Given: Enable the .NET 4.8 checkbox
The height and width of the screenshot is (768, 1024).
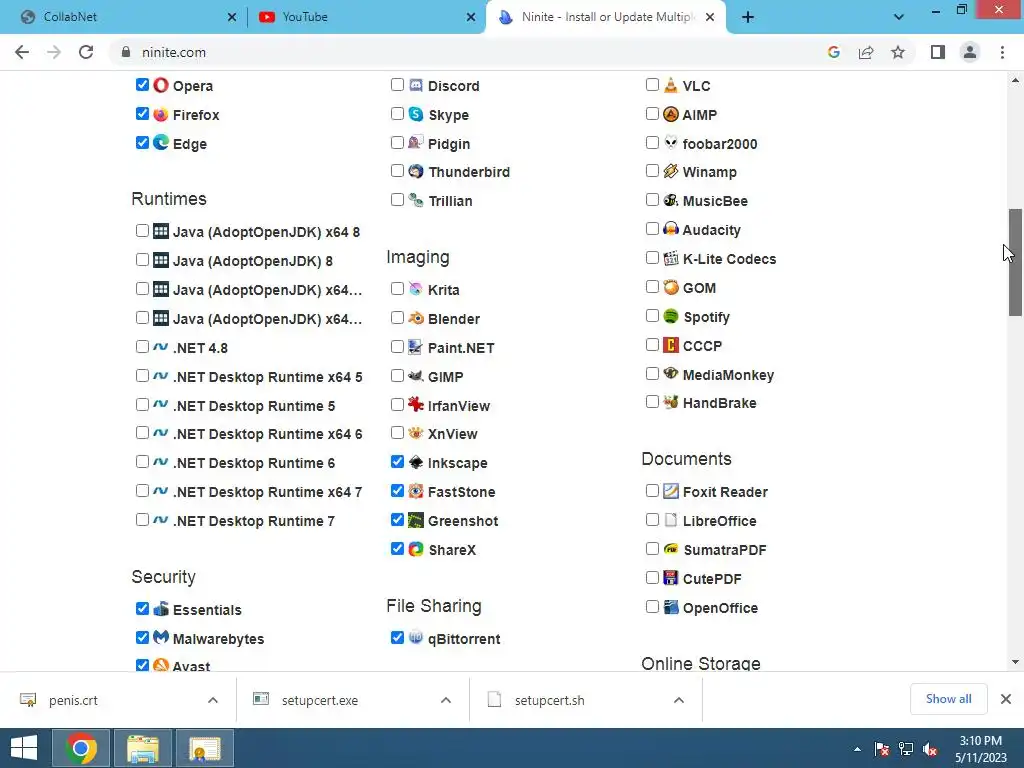Looking at the screenshot, I should (142, 347).
